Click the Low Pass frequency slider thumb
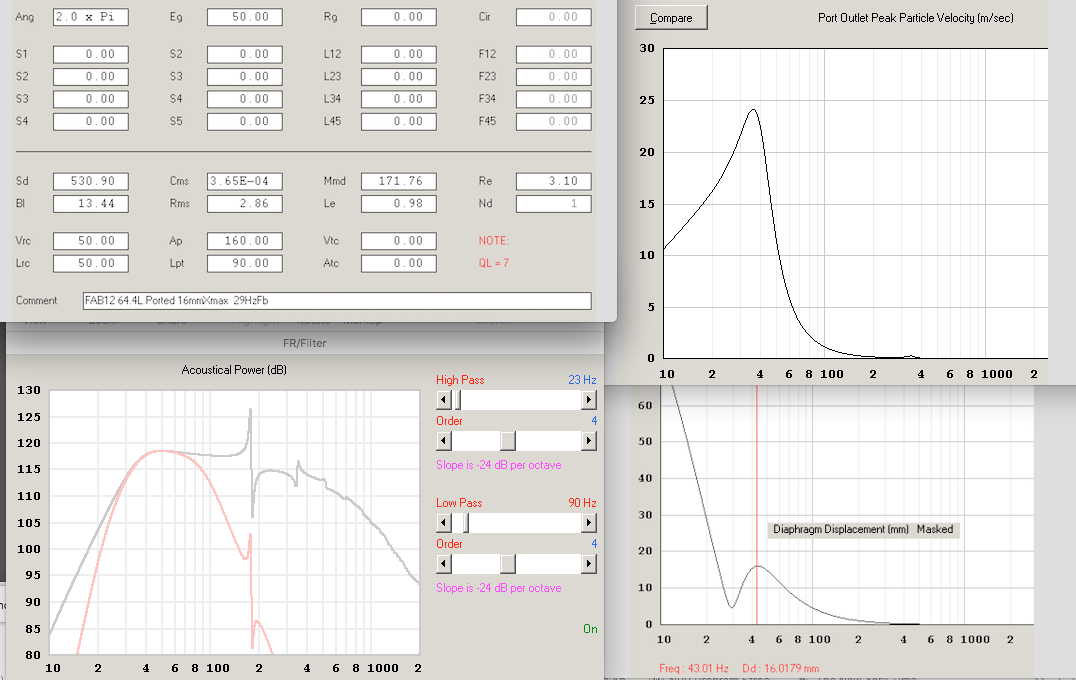This screenshot has height=680, width=1076. point(465,523)
